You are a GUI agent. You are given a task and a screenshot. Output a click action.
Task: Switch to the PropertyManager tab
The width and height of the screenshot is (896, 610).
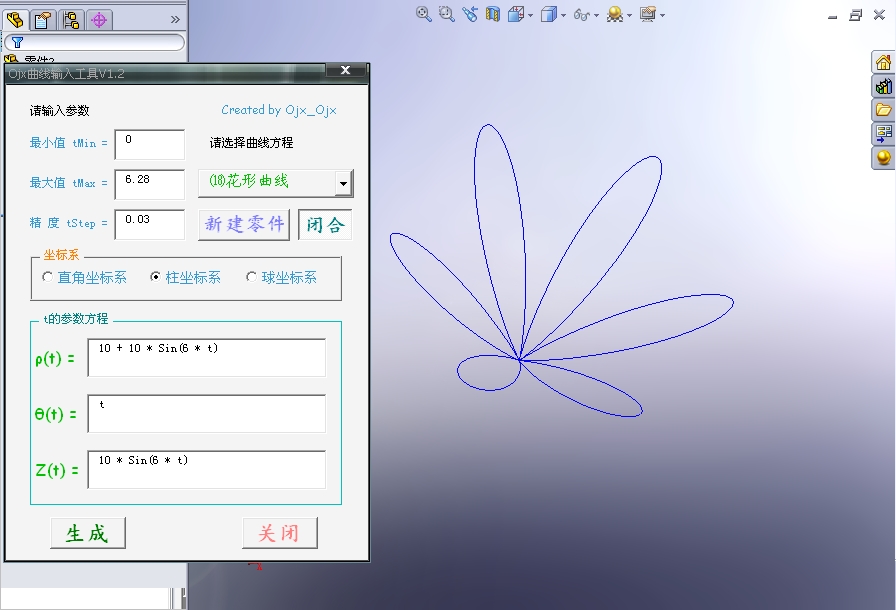pyautogui.click(x=43, y=20)
